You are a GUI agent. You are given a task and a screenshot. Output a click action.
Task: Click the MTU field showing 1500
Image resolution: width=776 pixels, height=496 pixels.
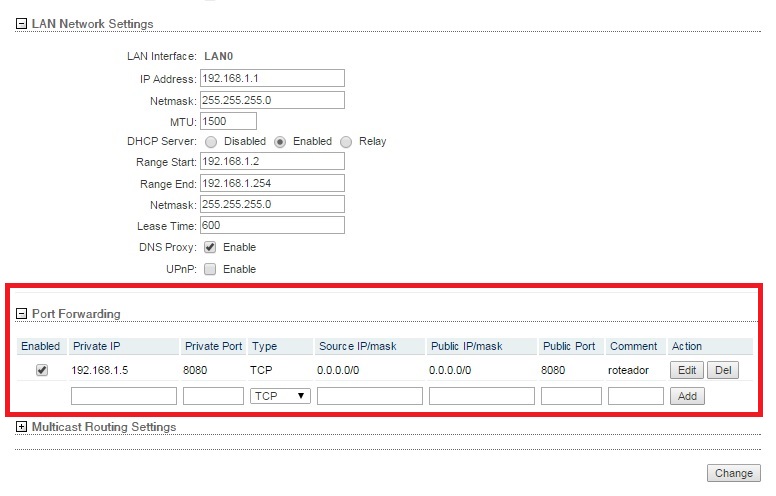pos(228,121)
